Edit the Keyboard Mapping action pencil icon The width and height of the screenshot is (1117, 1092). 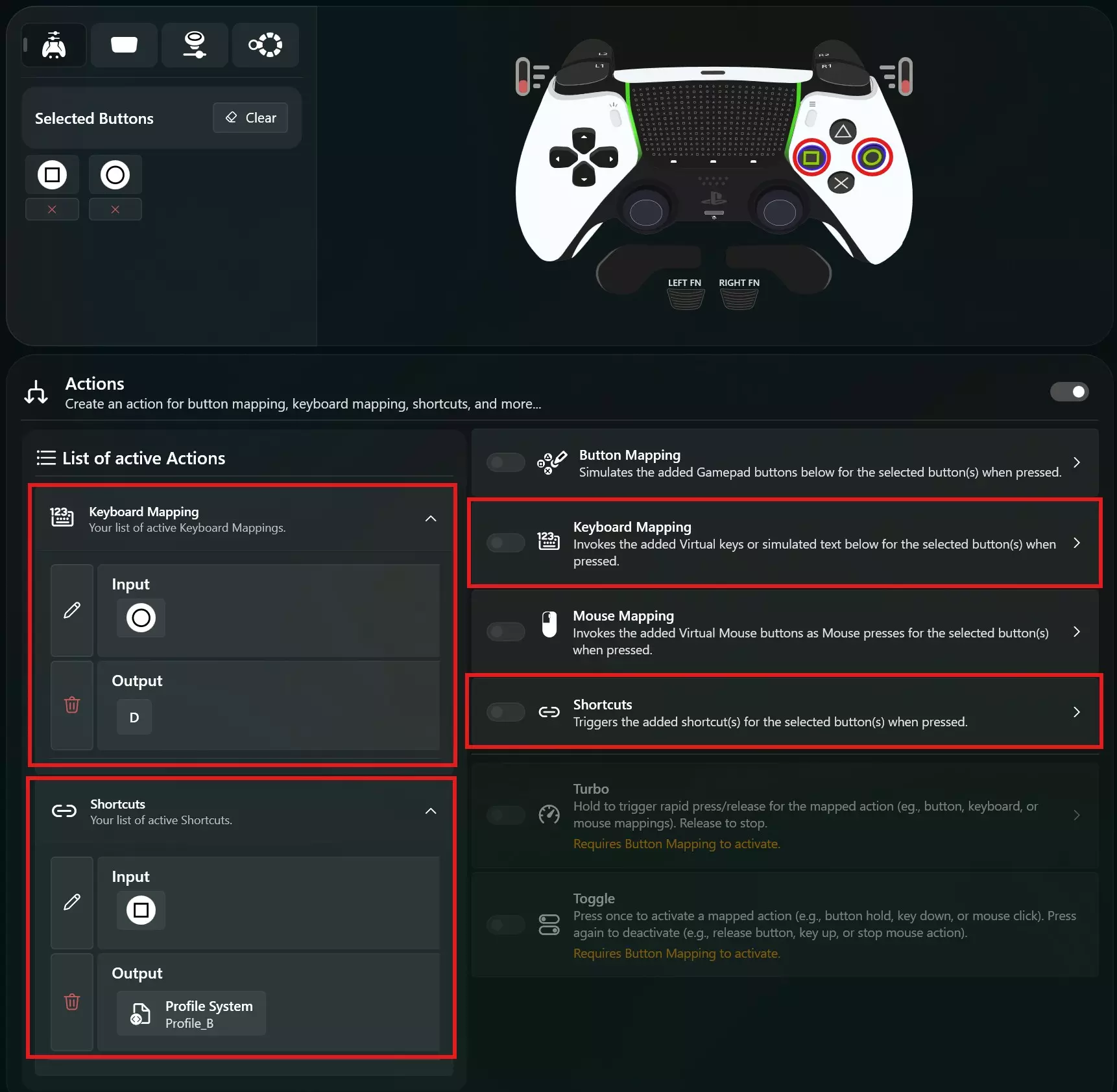pyautogui.click(x=72, y=610)
